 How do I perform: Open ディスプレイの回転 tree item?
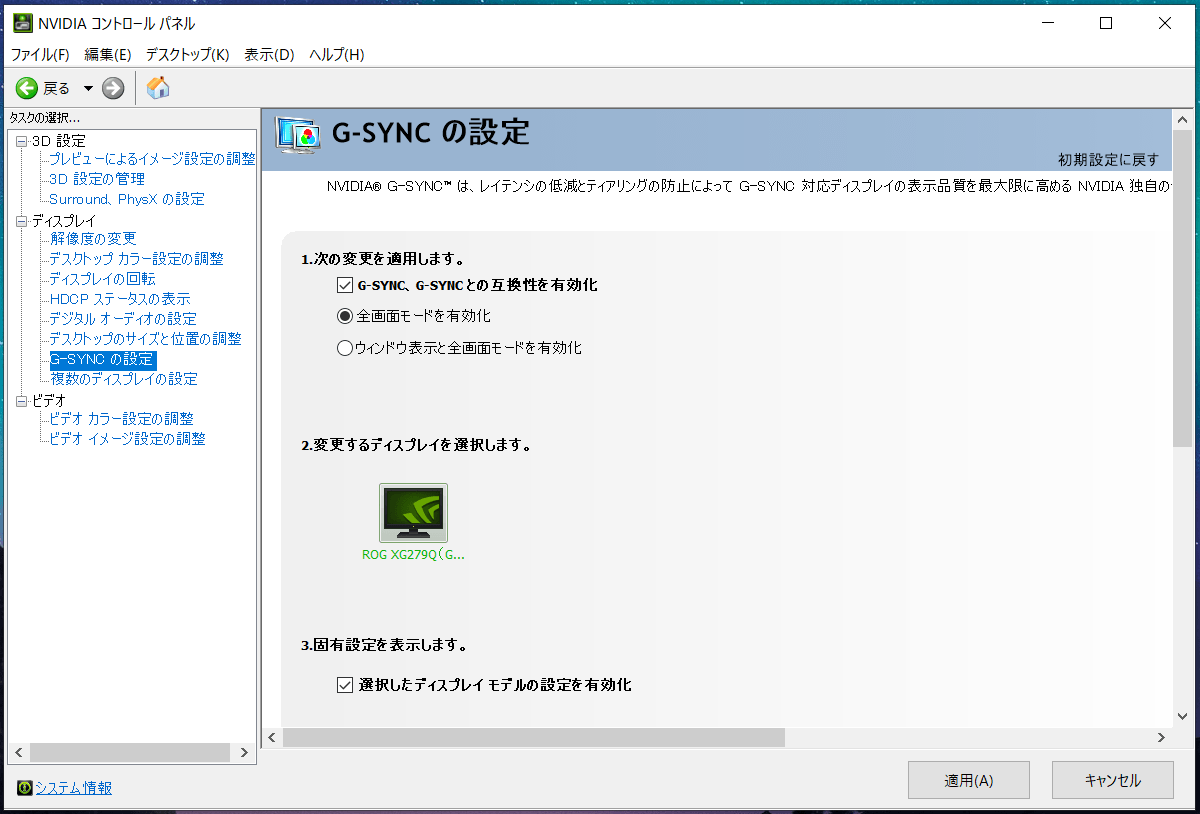[102, 279]
